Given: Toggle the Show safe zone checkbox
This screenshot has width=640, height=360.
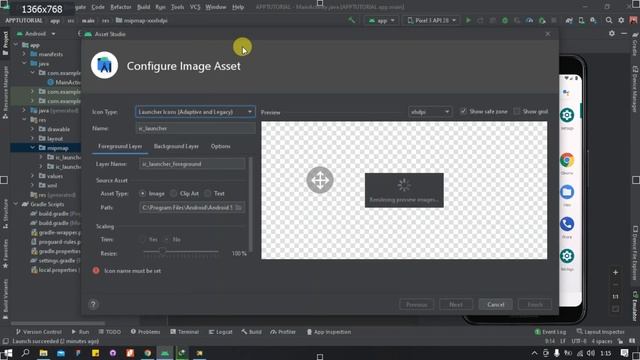Looking at the screenshot, I should tap(463, 111).
